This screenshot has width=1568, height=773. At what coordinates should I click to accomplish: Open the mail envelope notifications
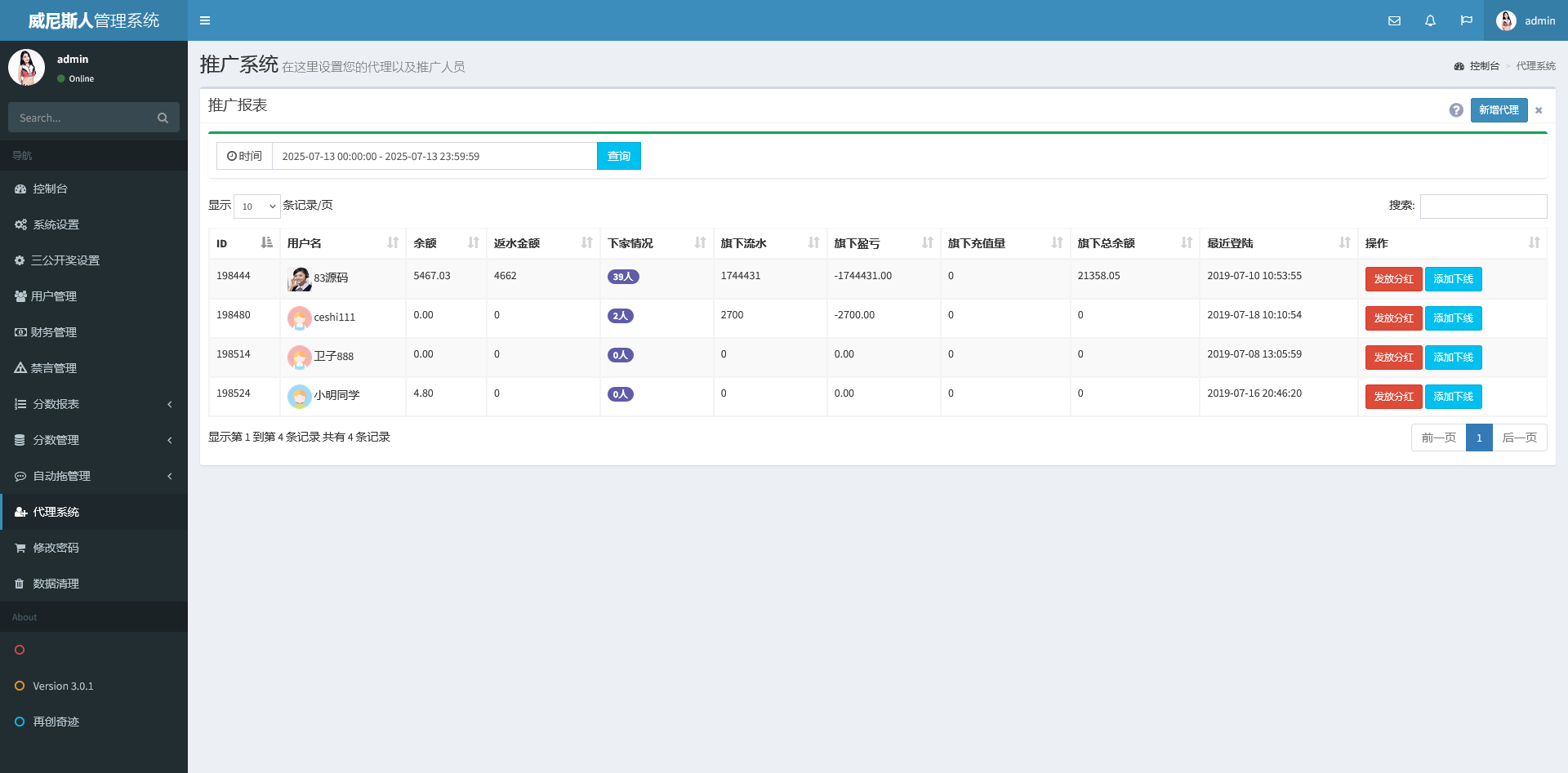coord(1394,20)
